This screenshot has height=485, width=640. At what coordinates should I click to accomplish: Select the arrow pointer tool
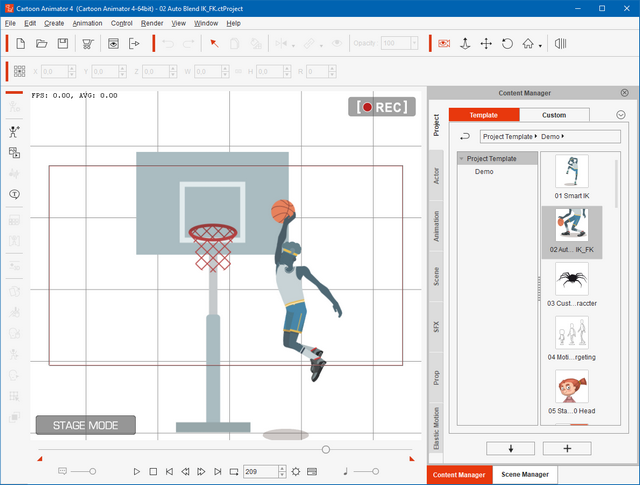213,43
